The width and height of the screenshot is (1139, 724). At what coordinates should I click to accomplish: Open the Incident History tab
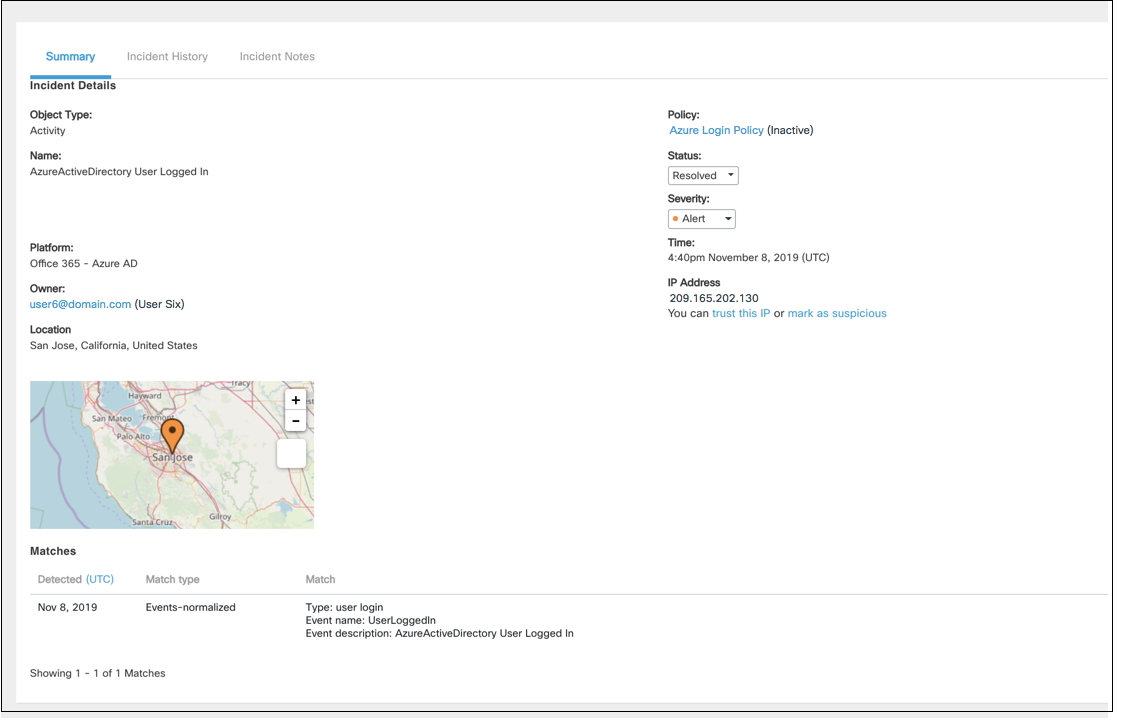167,57
